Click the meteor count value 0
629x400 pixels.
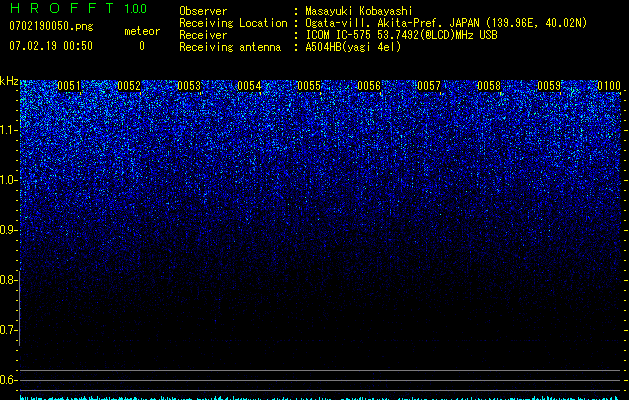[142, 46]
